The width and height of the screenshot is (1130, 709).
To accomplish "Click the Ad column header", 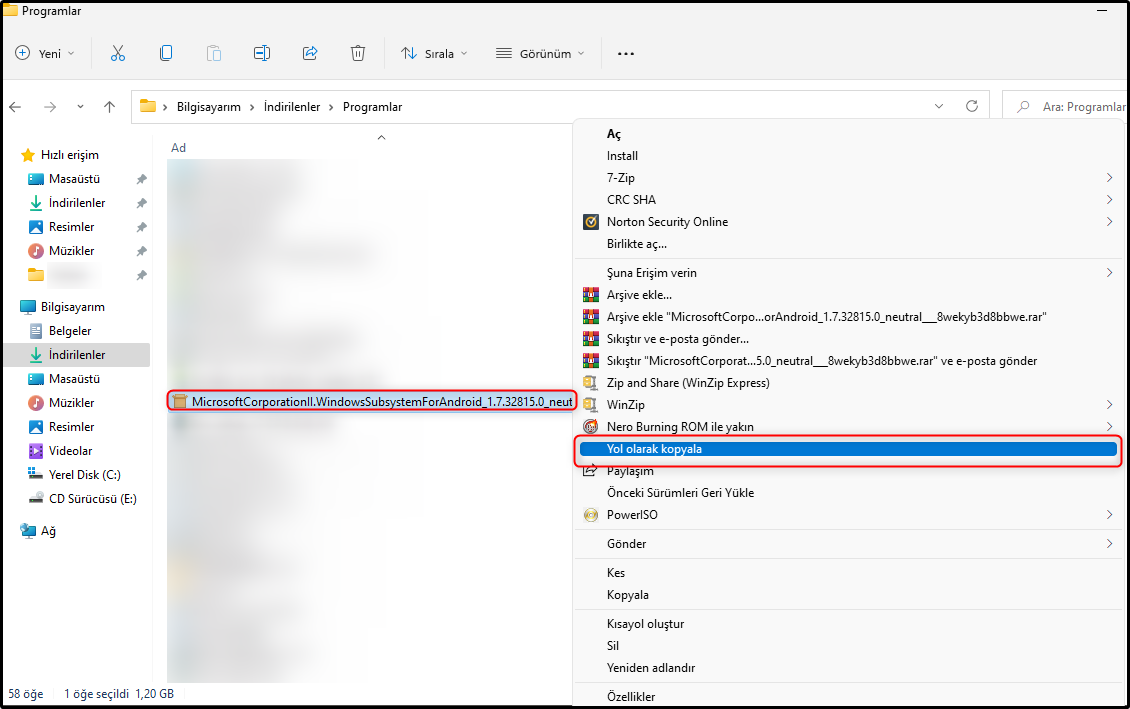I will (178, 148).
